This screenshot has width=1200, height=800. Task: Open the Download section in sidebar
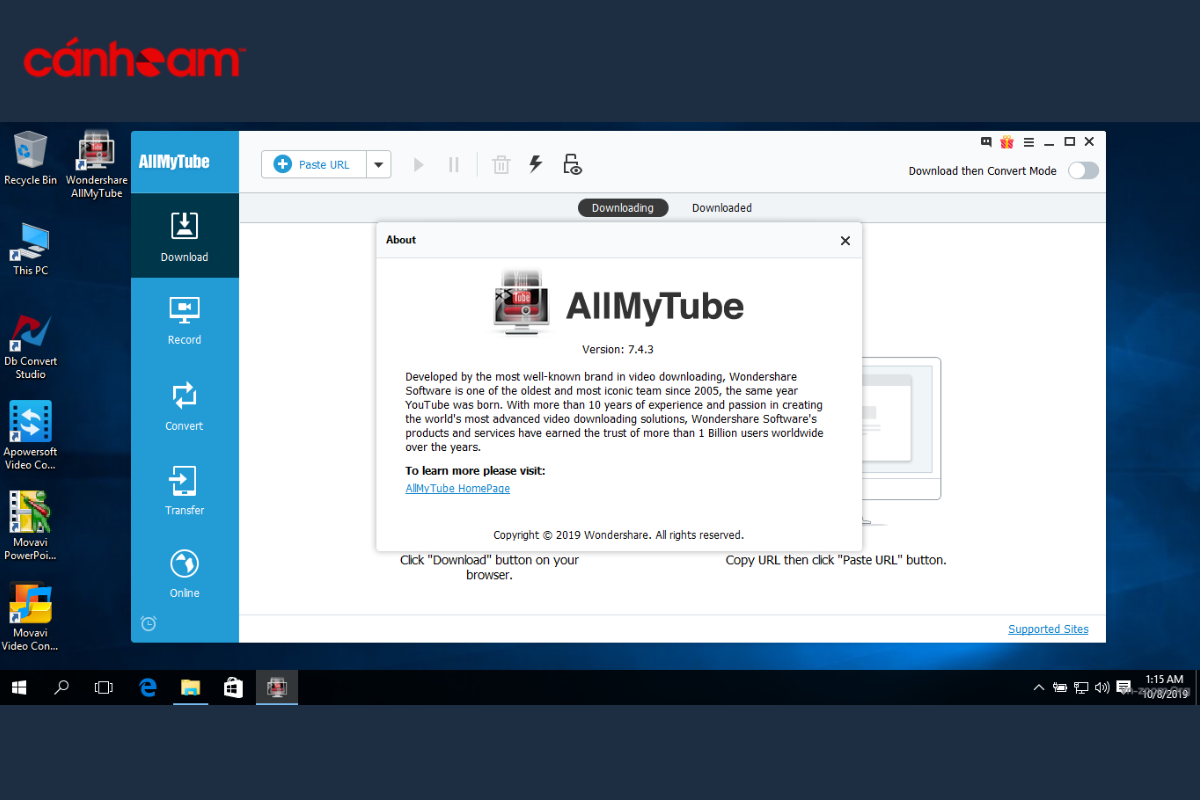184,236
